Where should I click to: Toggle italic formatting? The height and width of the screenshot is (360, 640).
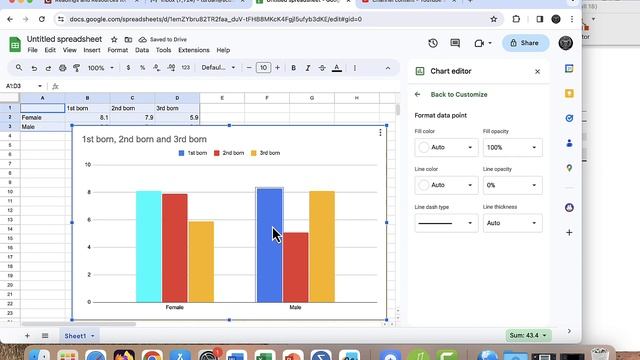point(308,68)
